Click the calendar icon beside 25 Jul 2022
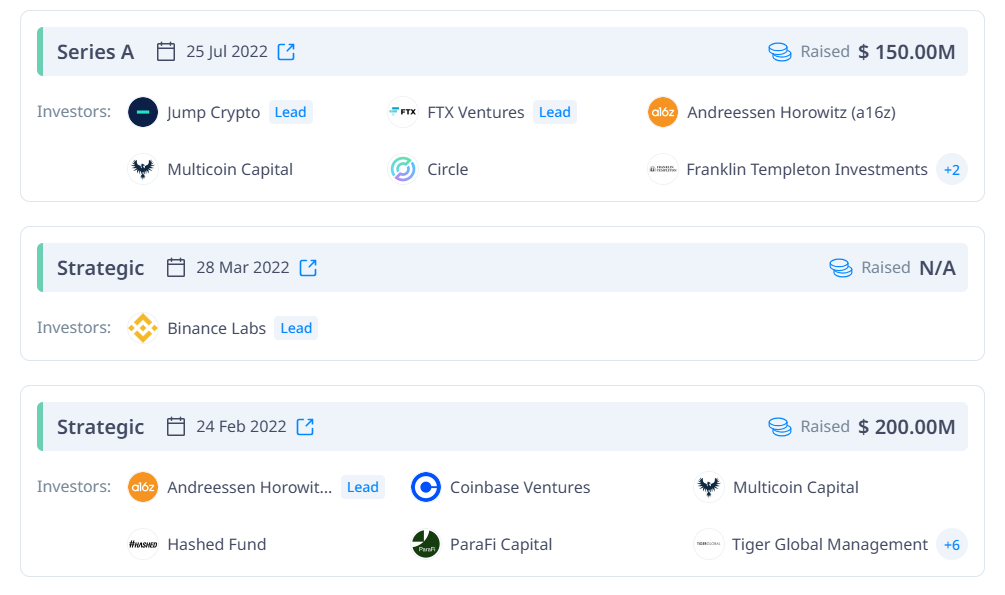 point(166,52)
